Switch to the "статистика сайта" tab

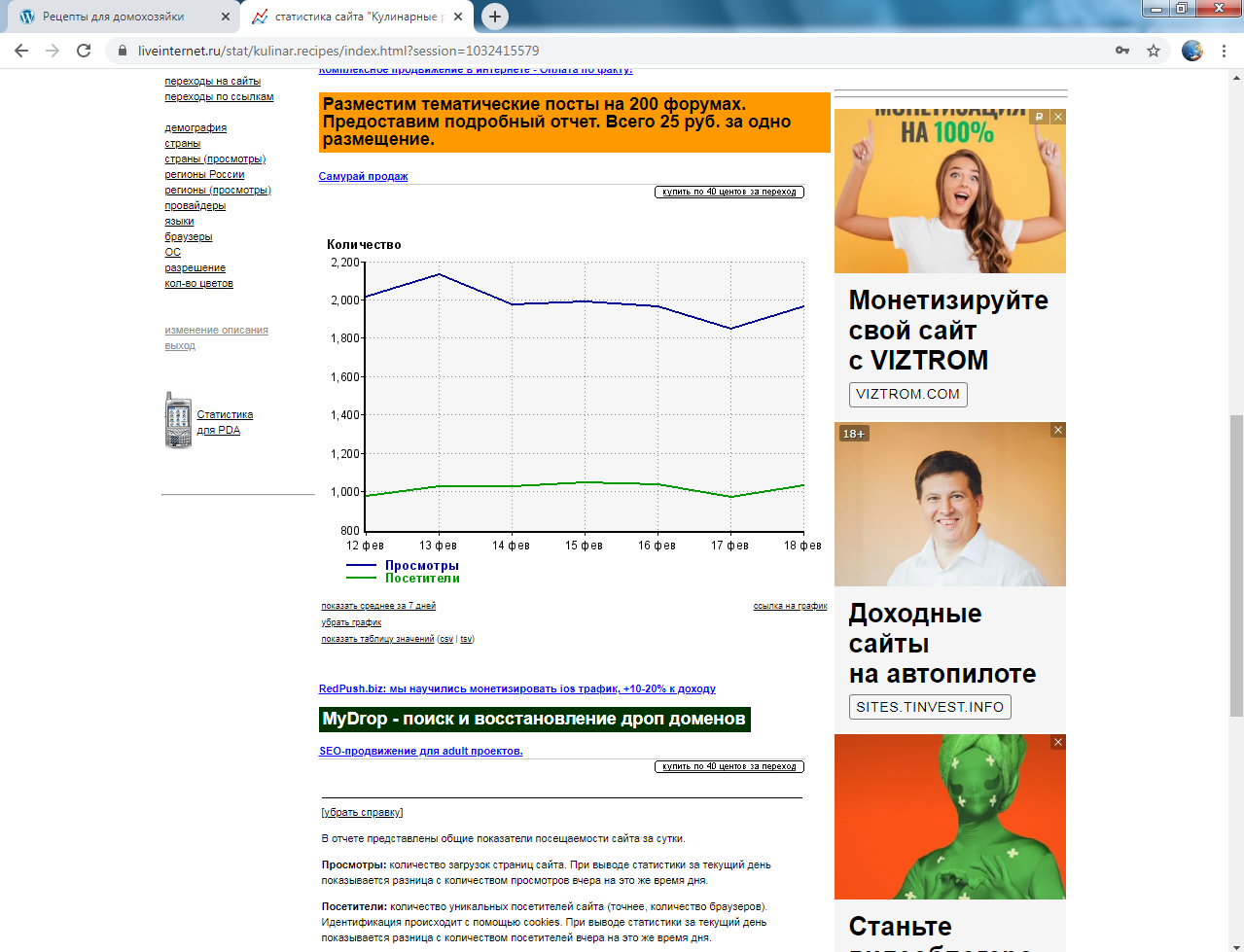point(357,17)
